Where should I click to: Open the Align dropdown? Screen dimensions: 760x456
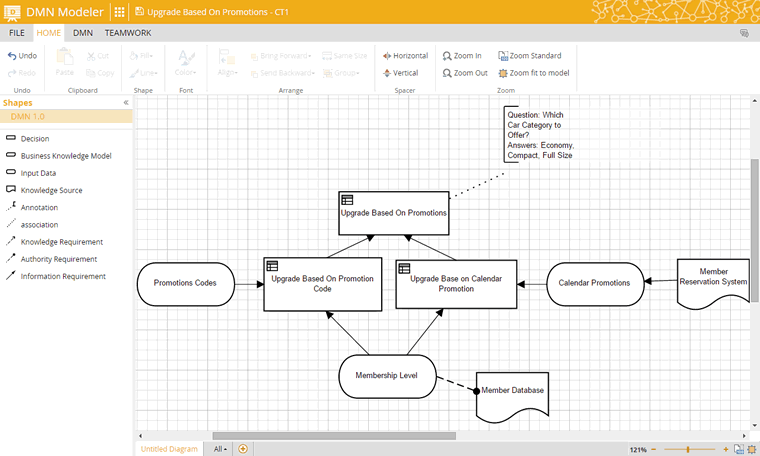click(227, 63)
